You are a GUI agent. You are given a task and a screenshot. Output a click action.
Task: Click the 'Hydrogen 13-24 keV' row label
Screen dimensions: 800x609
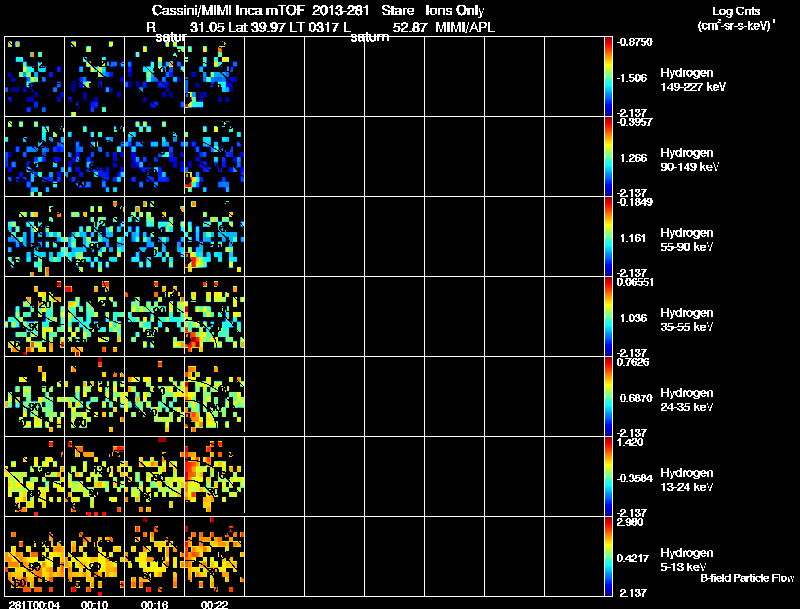687,480
